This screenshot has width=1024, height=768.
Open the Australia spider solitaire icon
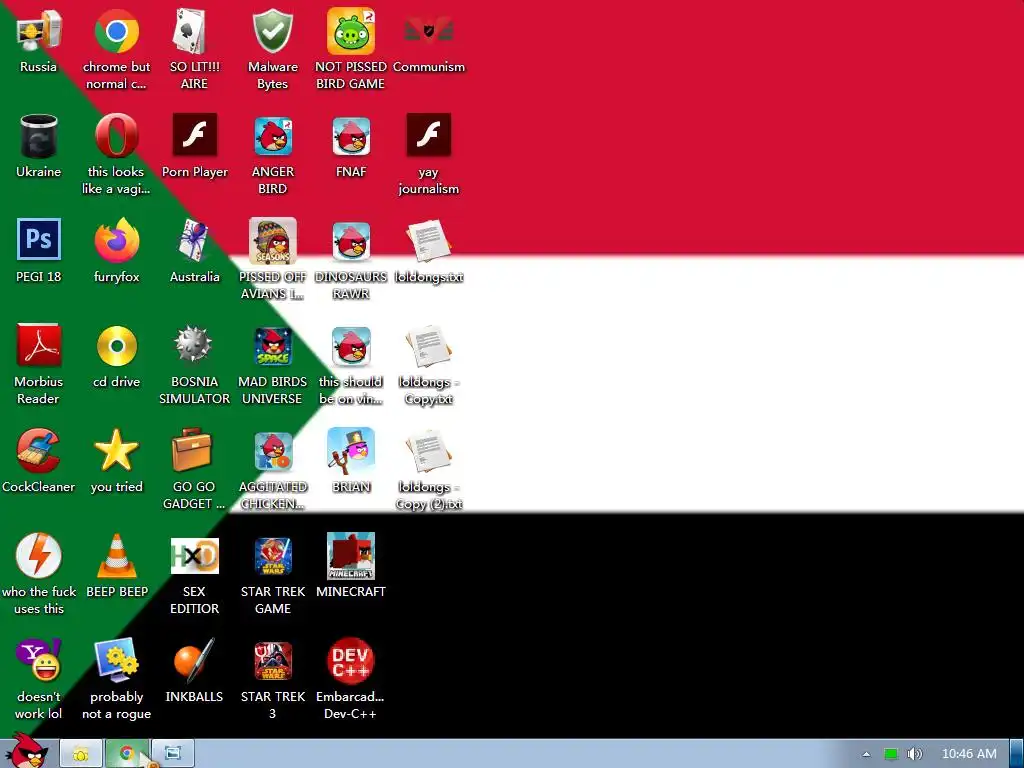click(x=194, y=240)
